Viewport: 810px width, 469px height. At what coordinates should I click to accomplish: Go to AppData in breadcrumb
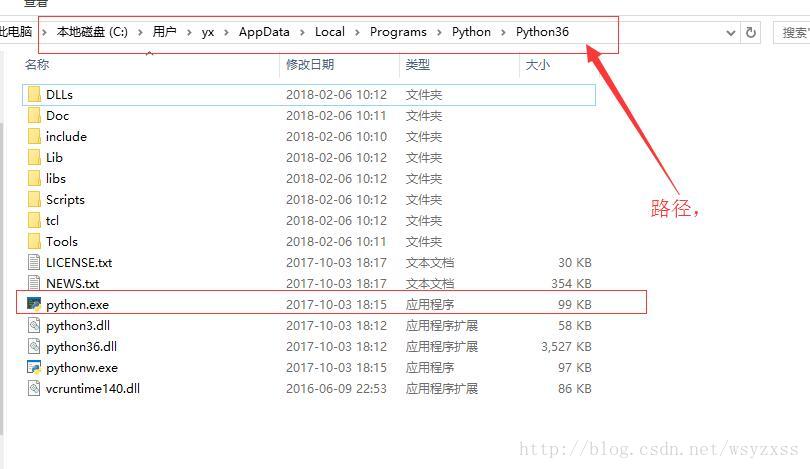(264, 32)
